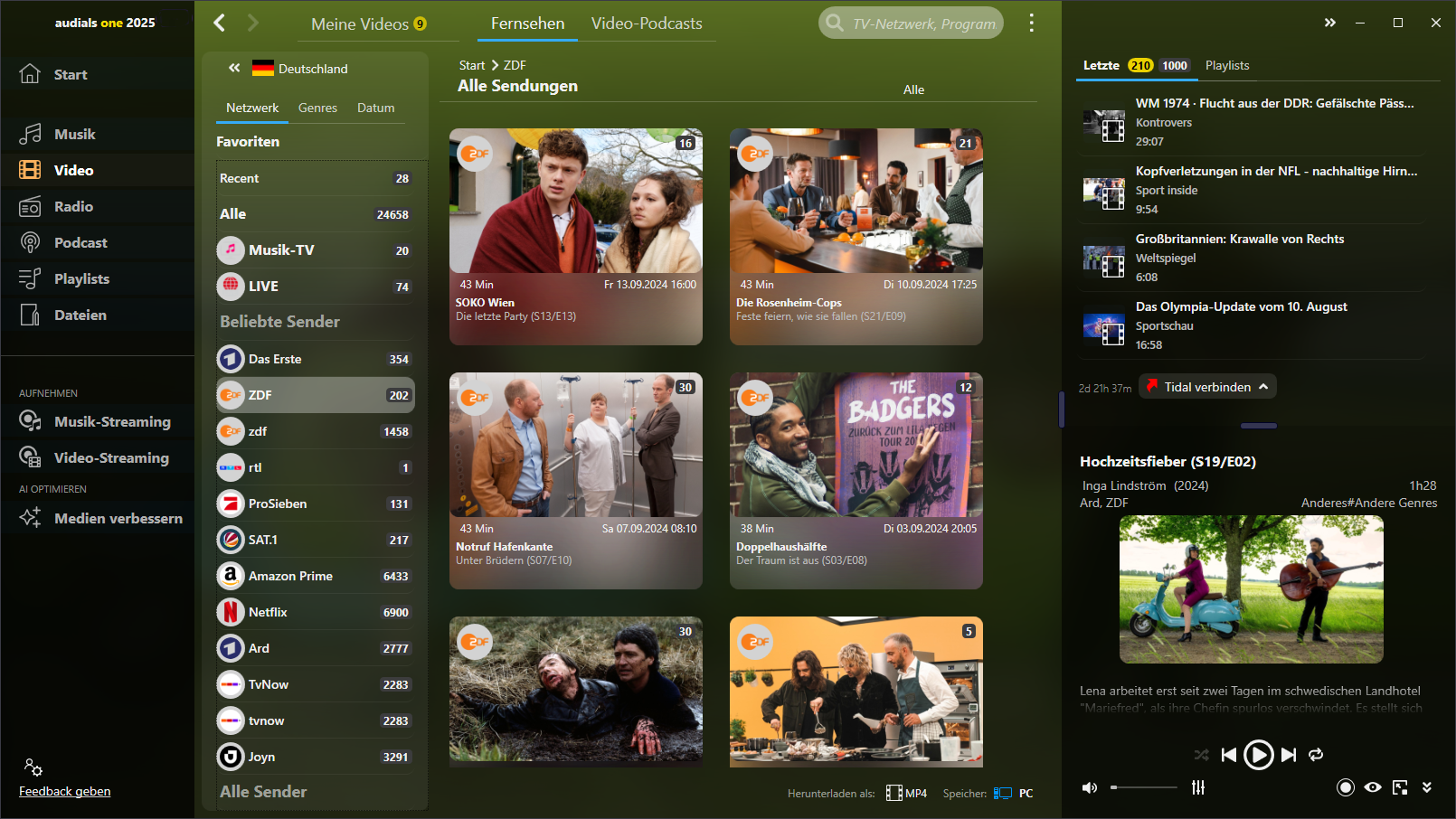The height and width of the screenshot is (819, 1456).
Task: Skip to the next track
Action: point(1289,755)
